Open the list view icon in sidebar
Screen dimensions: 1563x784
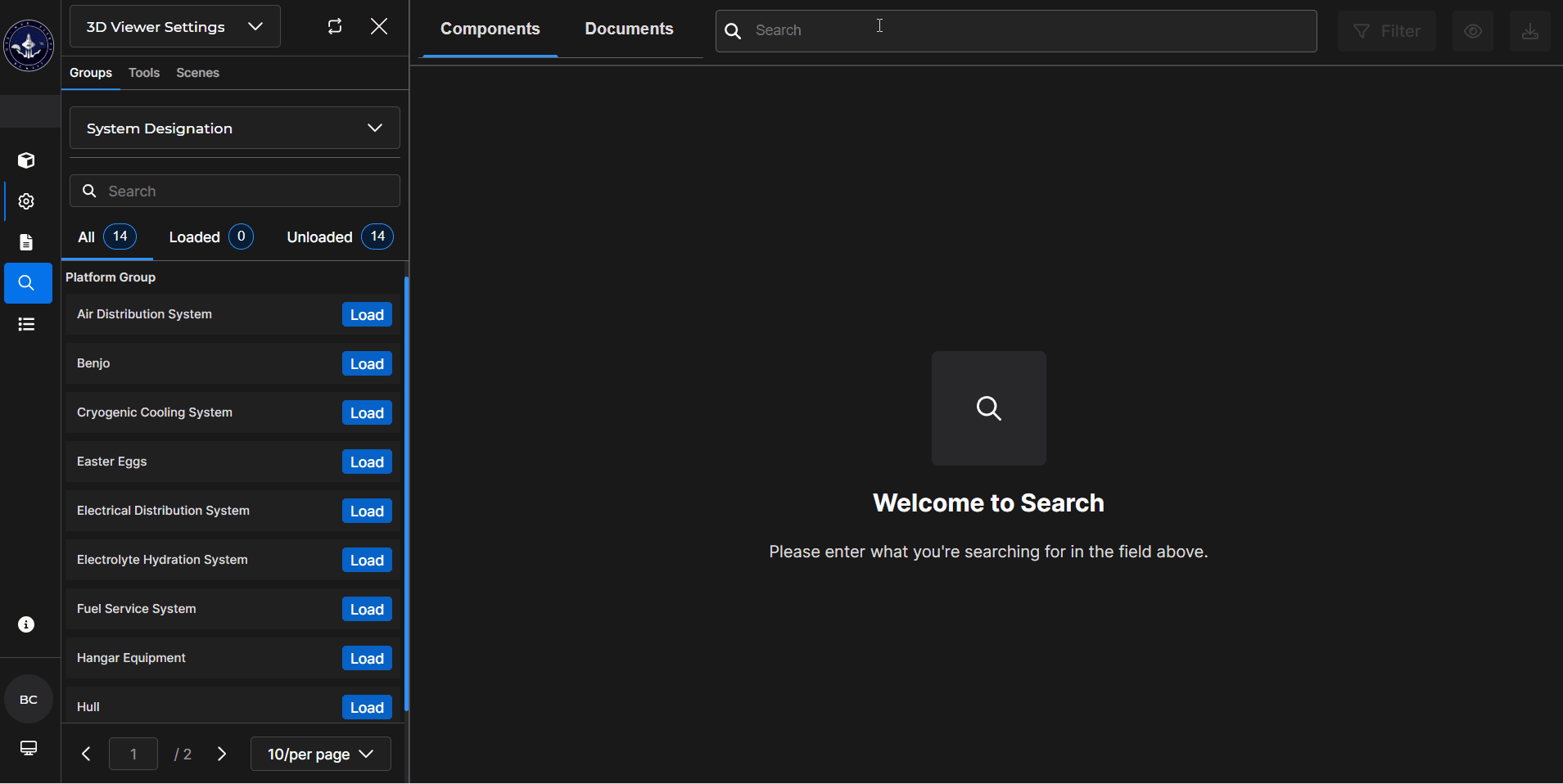click(x=26, y=324)
